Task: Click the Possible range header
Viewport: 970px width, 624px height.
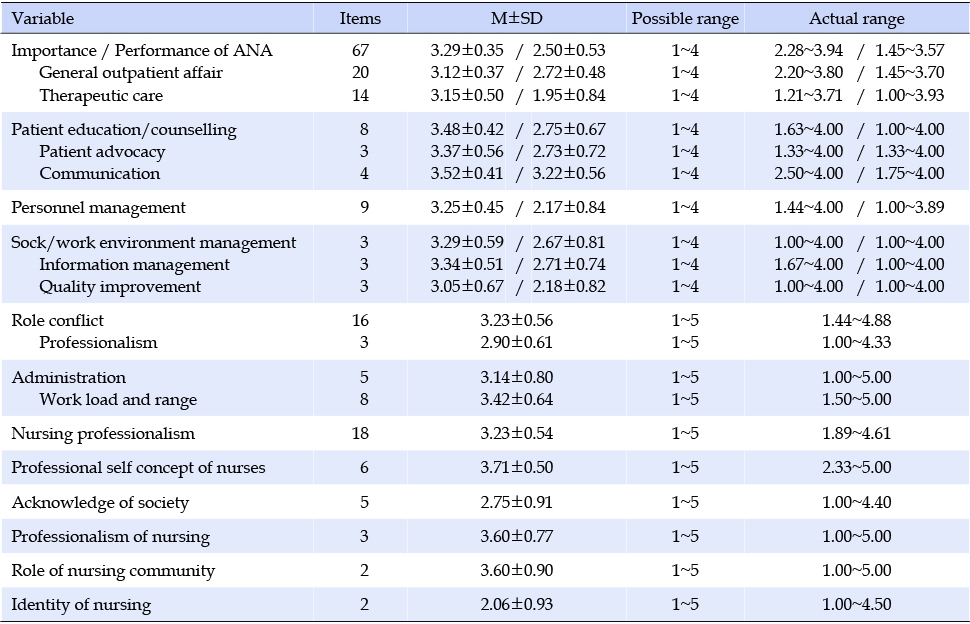Action: pos(685,19)
